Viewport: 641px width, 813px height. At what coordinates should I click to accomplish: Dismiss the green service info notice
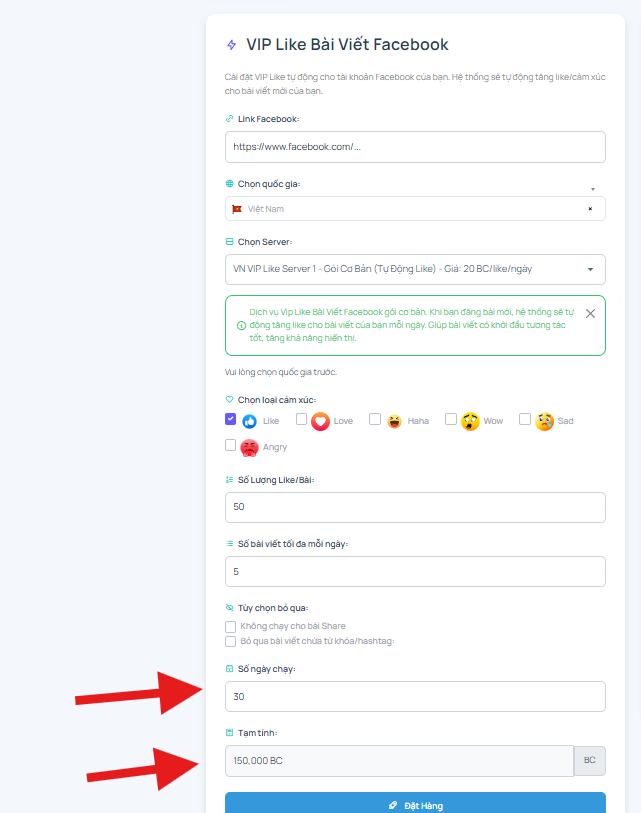590,314
